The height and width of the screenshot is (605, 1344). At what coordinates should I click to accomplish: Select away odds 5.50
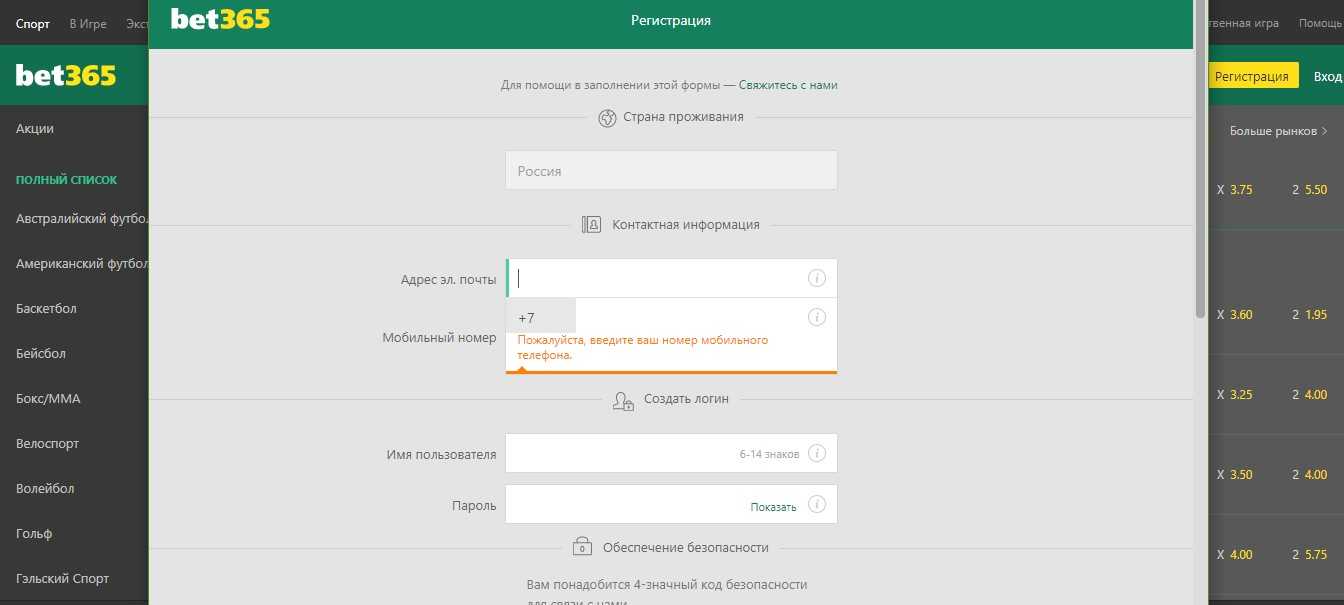pyautogui.click(x=1316, y=189)
